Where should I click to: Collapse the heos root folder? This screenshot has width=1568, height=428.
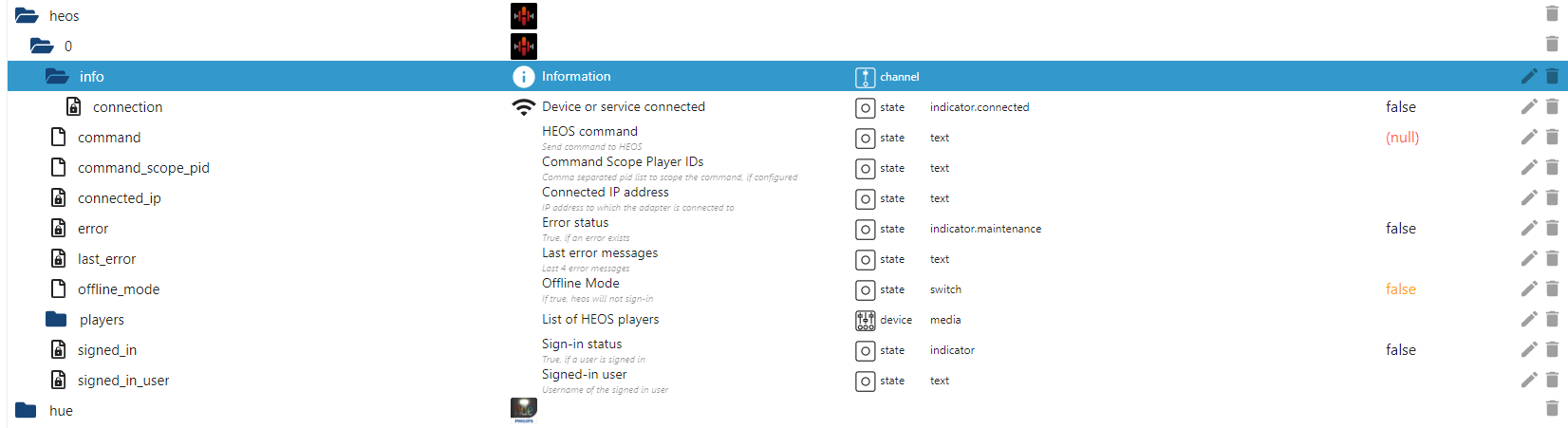(x=27, y=15)
